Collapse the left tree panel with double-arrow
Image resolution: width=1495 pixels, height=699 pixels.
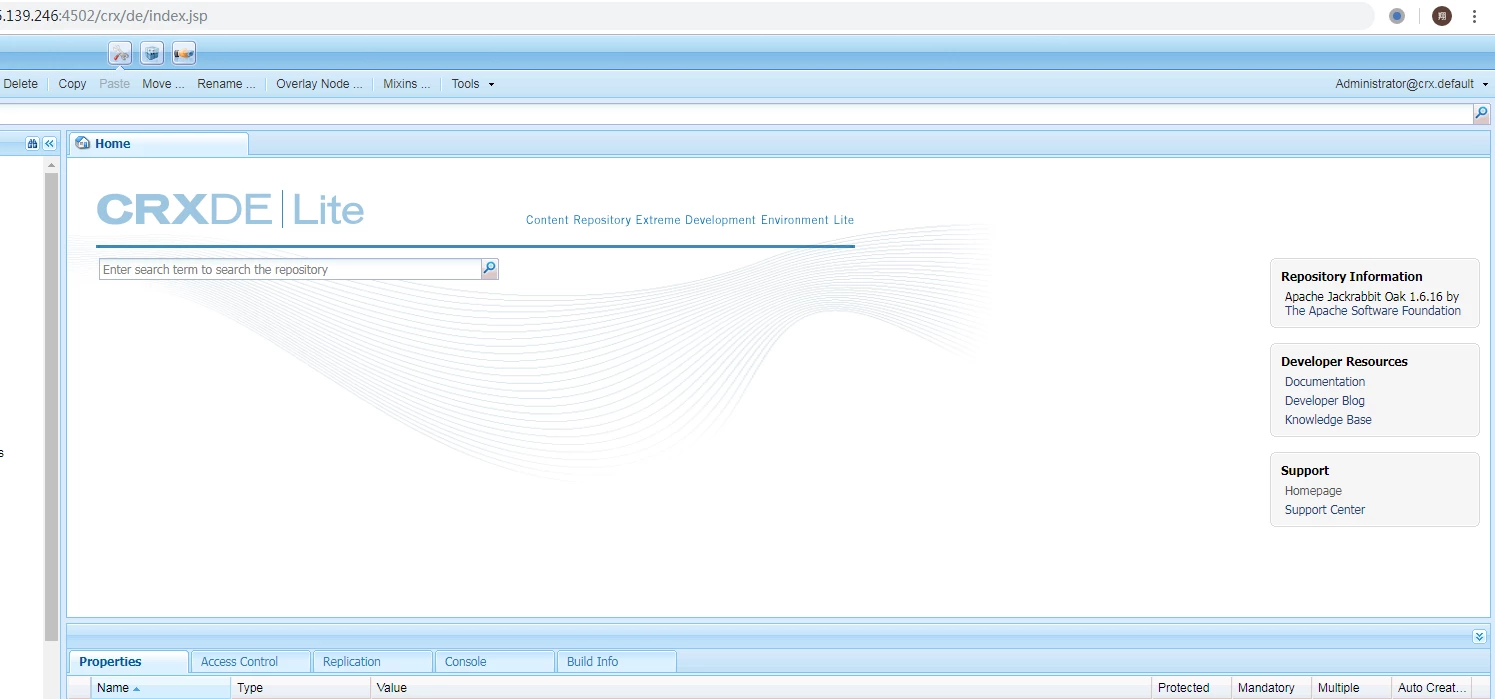point(49,144)
